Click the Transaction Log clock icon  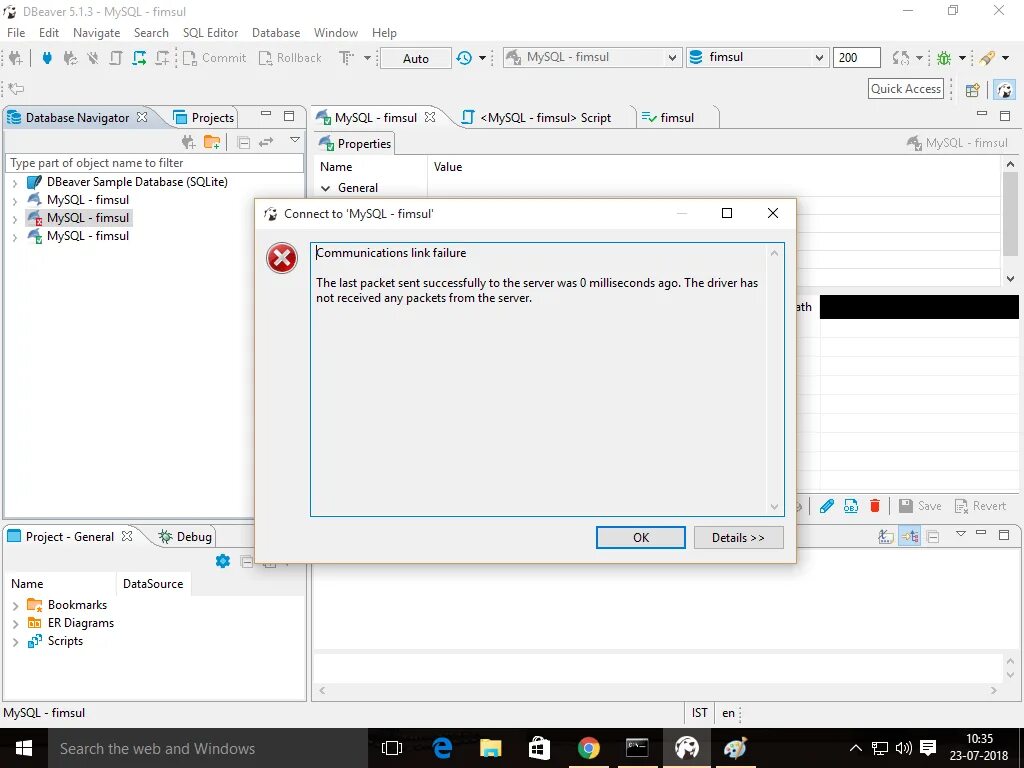coord(464,57)
